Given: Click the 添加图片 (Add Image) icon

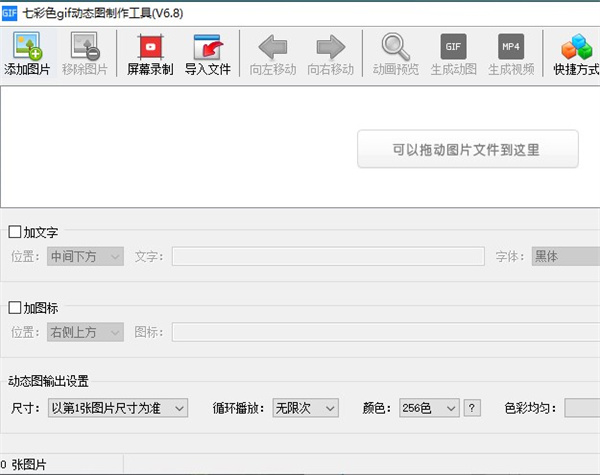Looking at the screenshot, I should pyautogui.click(x=28, y=48).
